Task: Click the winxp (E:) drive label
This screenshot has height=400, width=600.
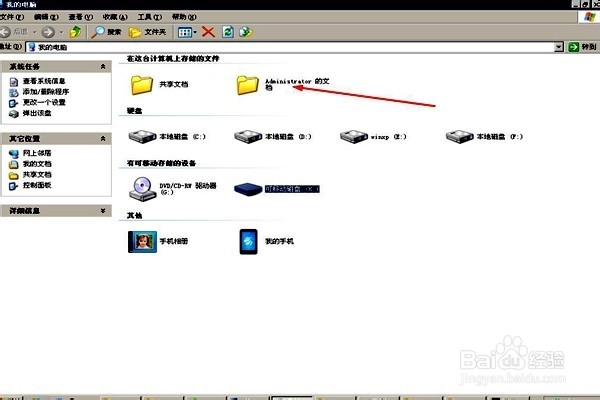Action: coord(388,137)
